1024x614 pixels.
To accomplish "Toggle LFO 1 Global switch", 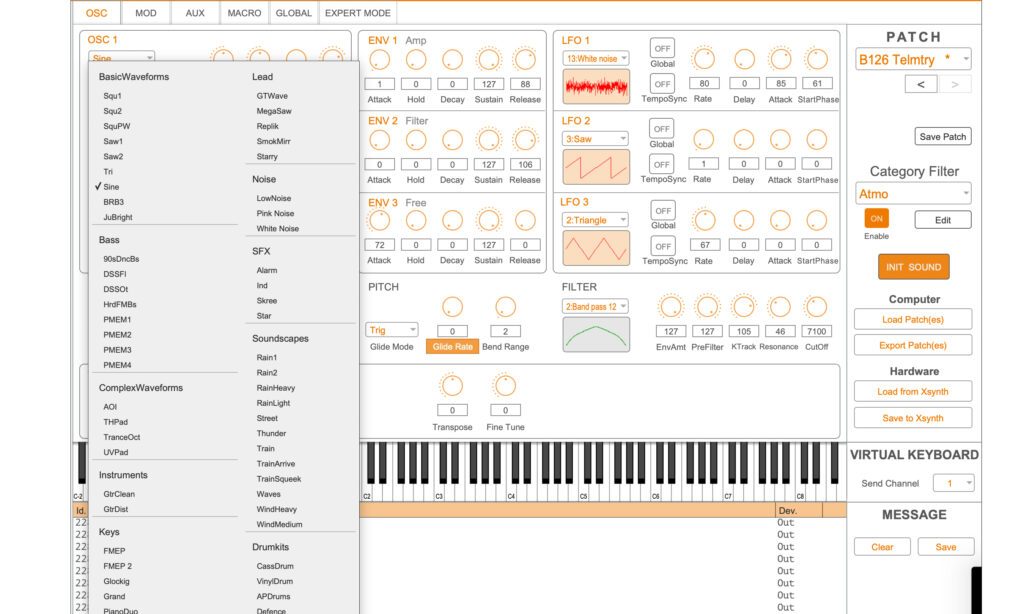I will click(662, 48).
